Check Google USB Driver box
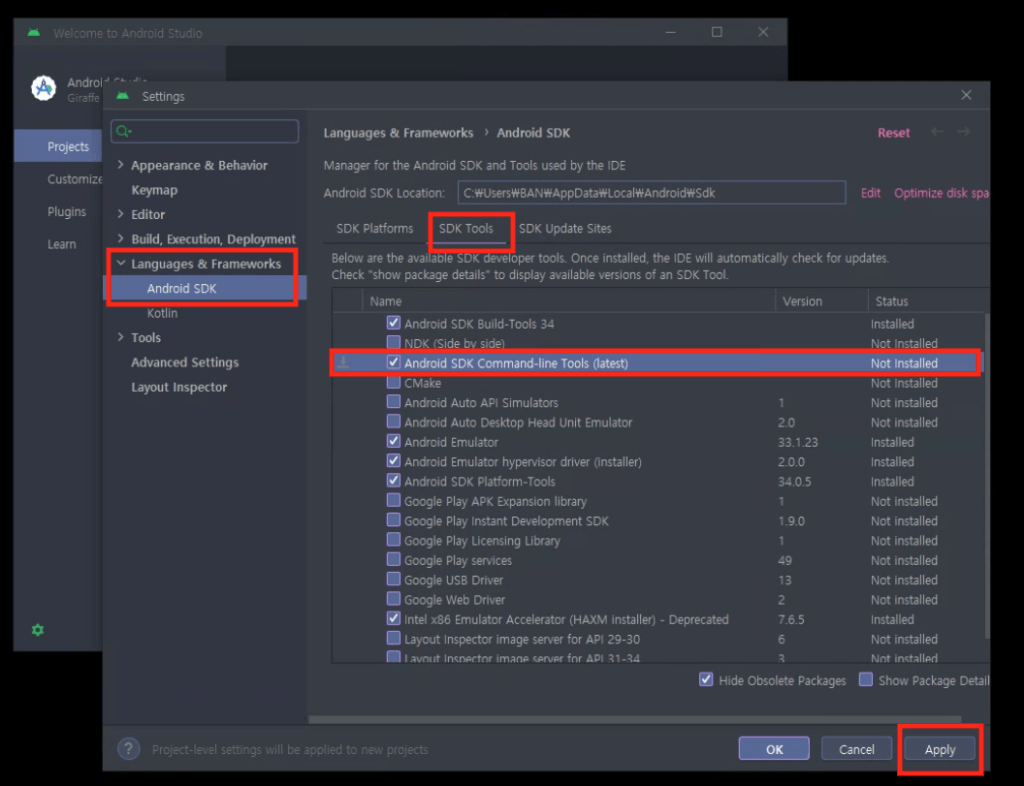The width and height of the screenshot is (1024, 786). pos(393,579)
